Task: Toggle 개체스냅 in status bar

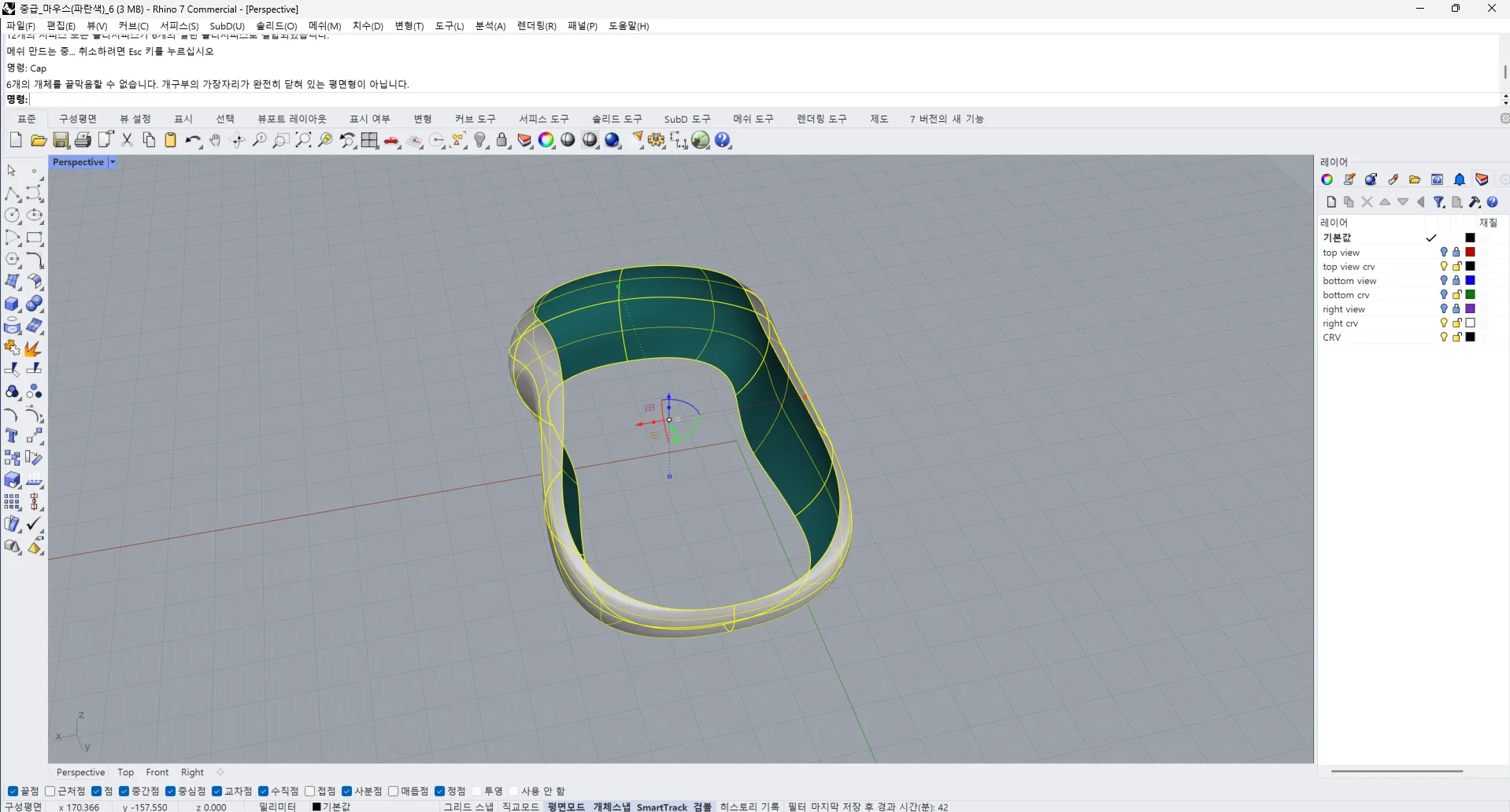Action: (x=612, y=806)
